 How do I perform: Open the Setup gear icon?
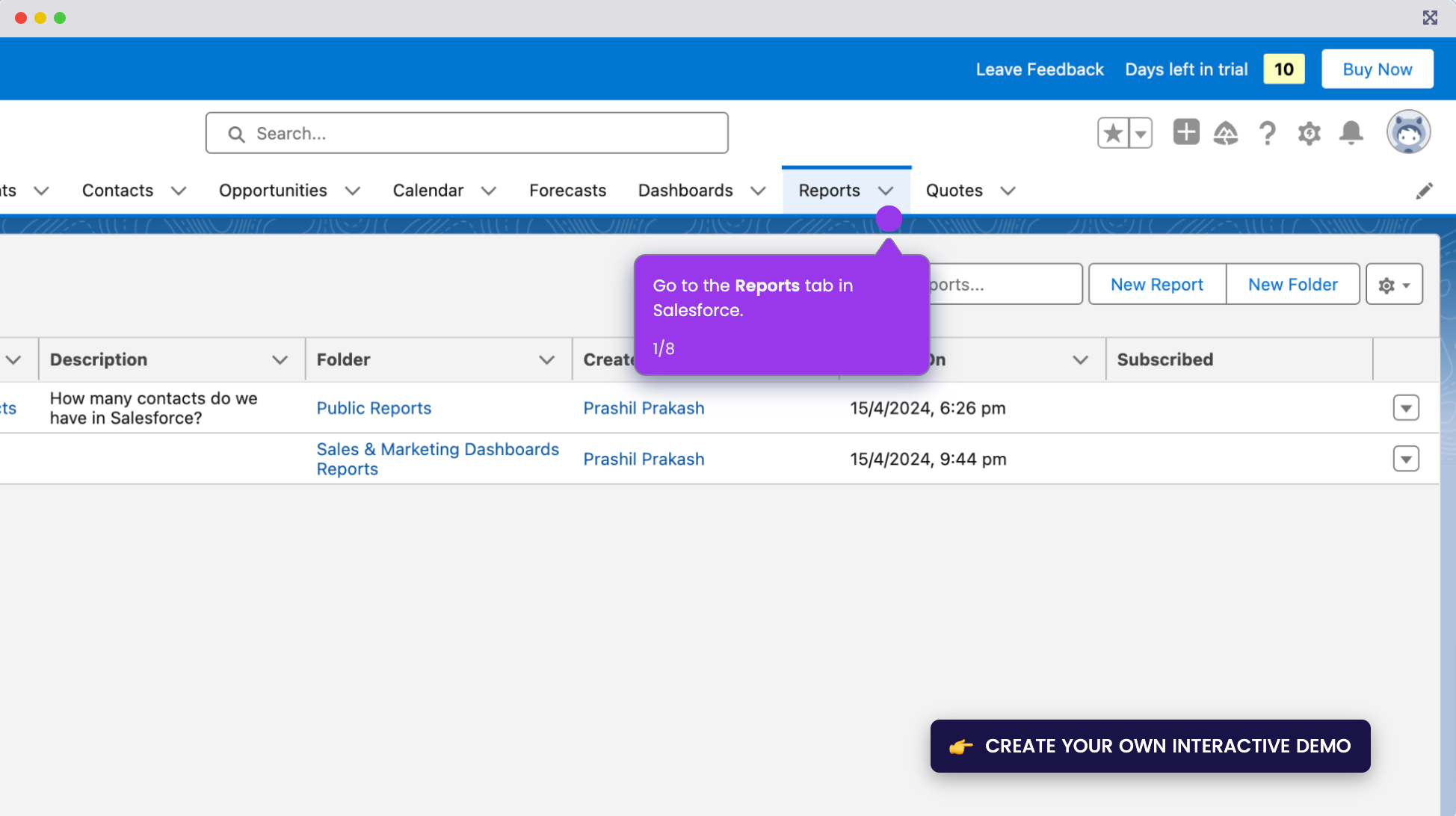tap(1310, 134)
